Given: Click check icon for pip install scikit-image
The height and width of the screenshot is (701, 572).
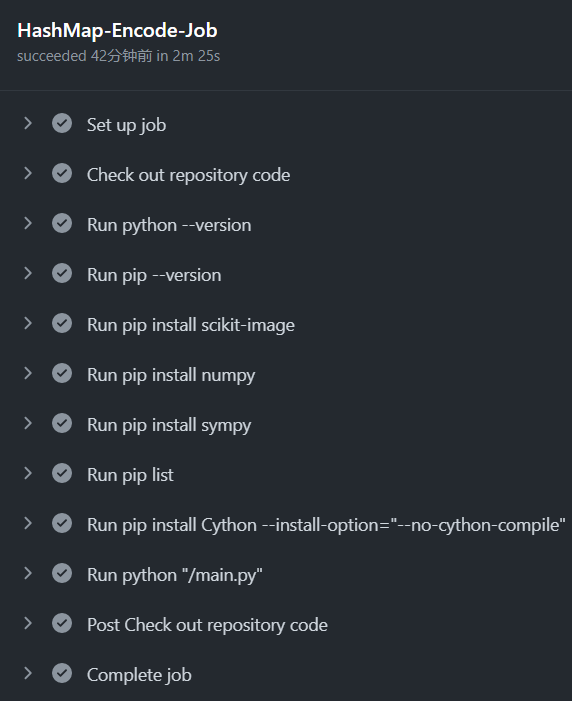Looking at the screenshot, I should 62,323.
